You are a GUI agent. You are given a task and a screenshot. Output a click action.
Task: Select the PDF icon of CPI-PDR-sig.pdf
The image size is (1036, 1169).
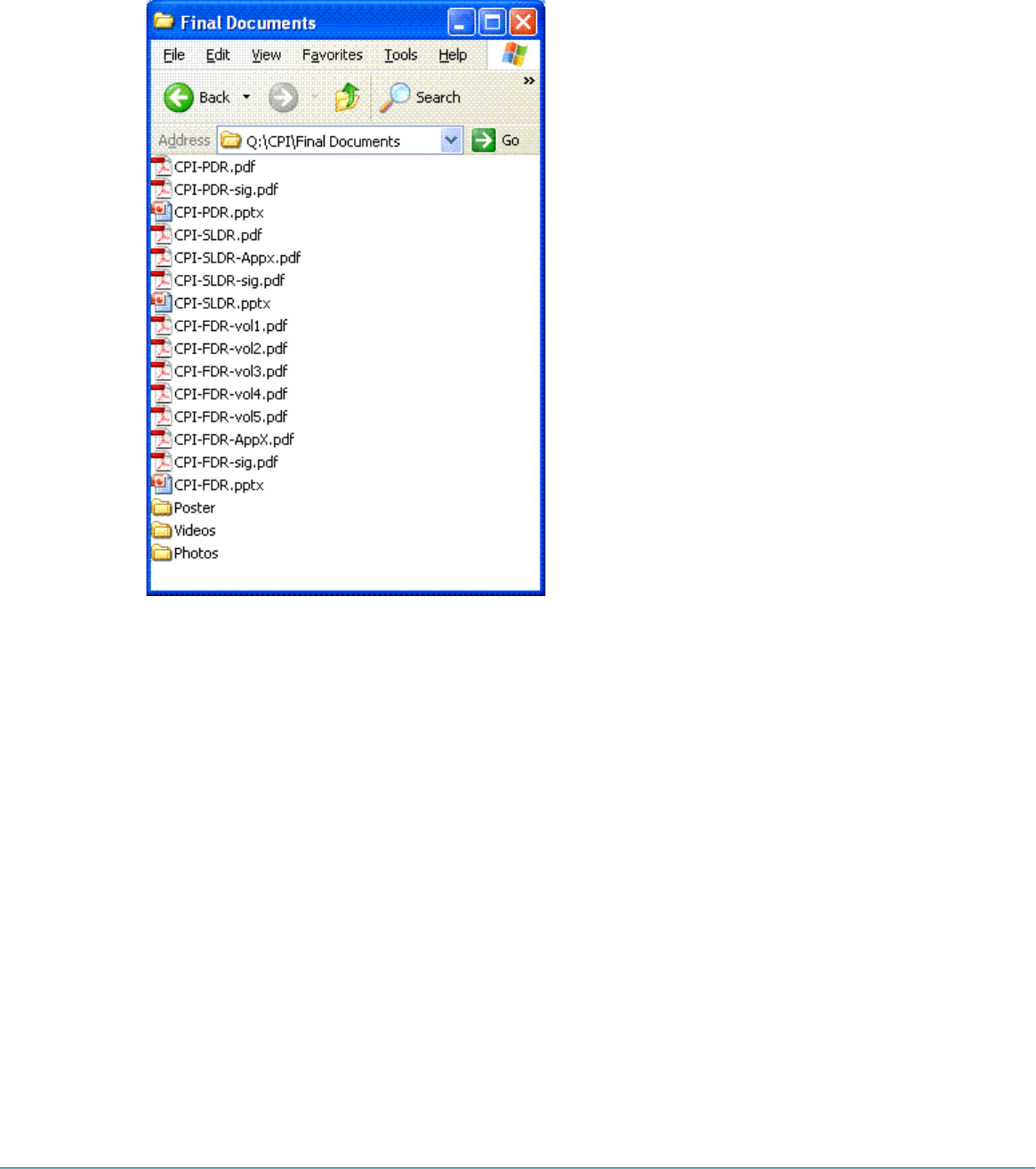pyautogui.click(x=162, y=189)
